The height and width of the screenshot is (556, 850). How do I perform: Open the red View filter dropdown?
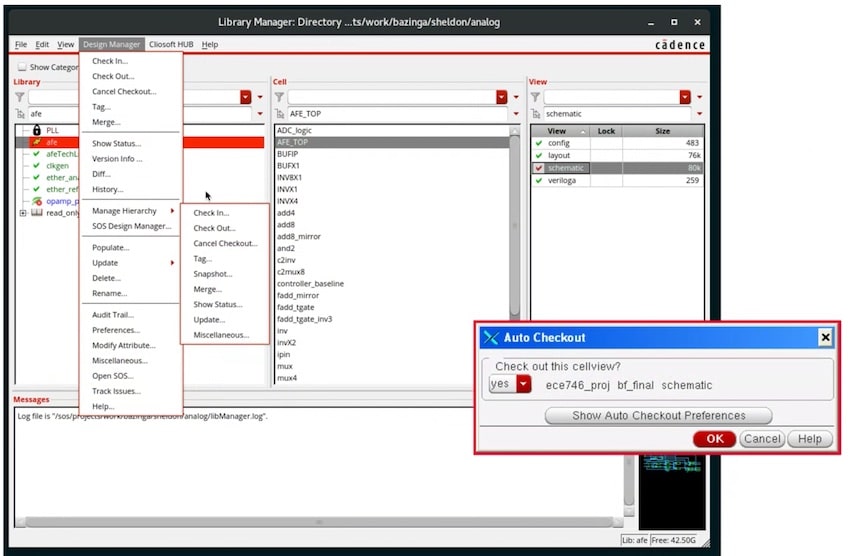685,97
